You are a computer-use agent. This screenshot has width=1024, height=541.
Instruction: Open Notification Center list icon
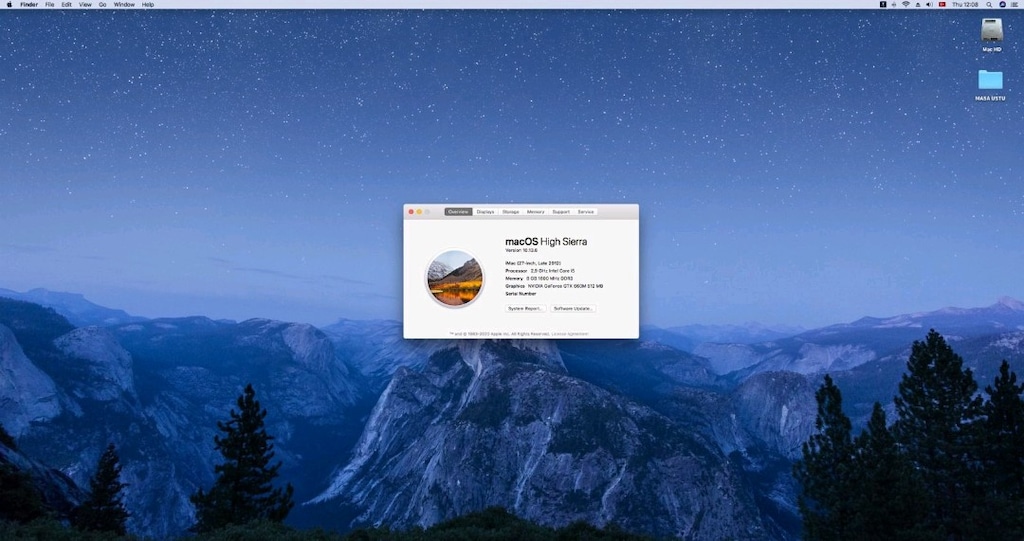1014,5
